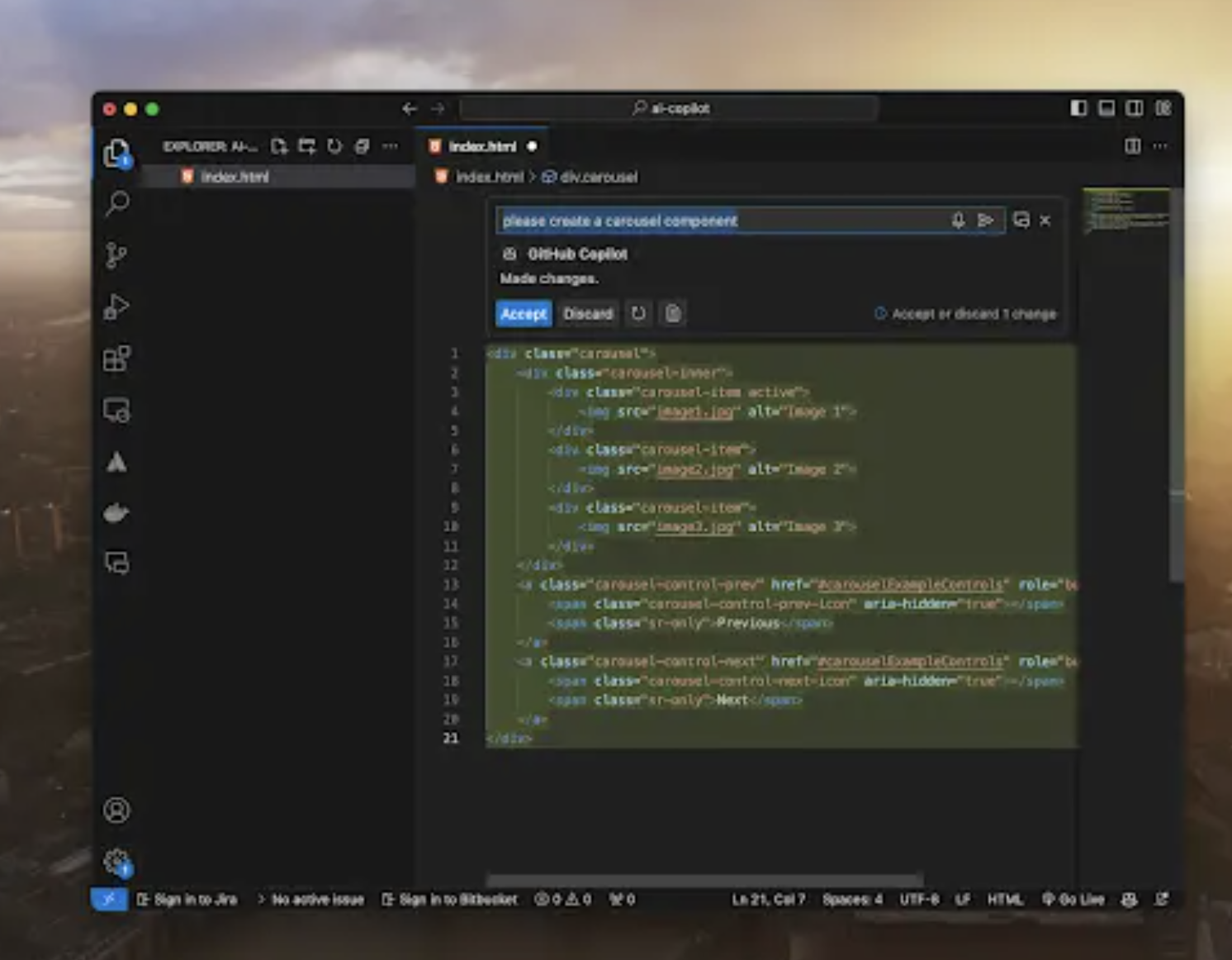Open the Source Control view

pos(116,255)
